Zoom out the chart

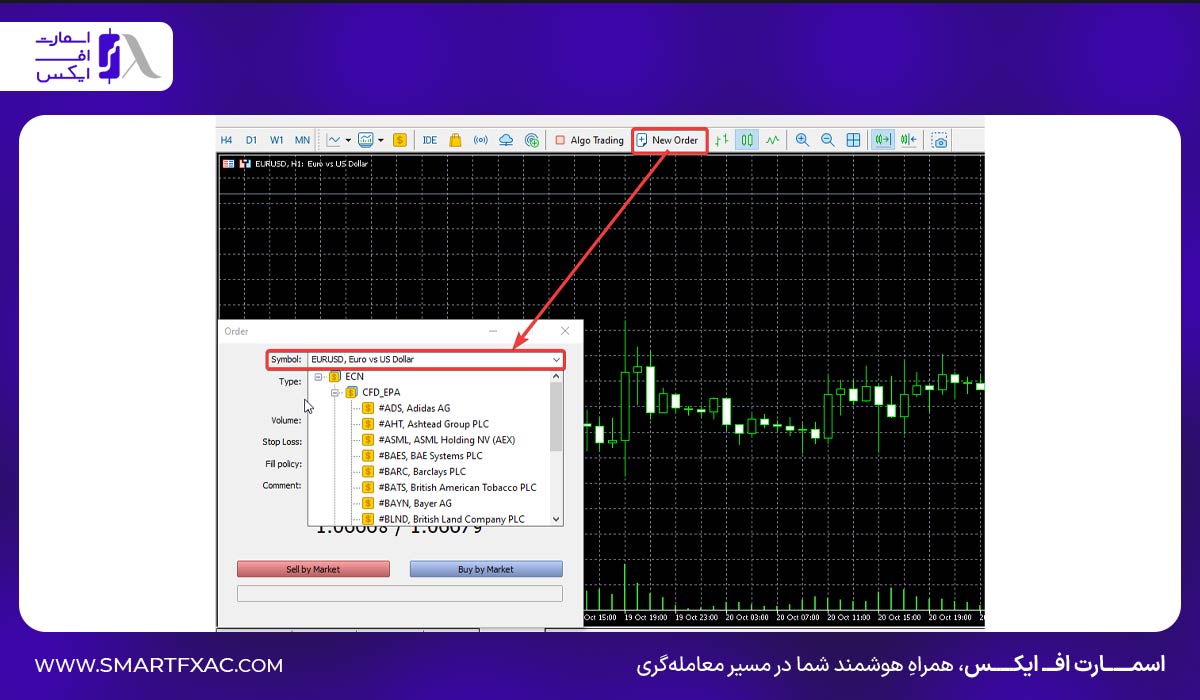(x=827, y=141)
